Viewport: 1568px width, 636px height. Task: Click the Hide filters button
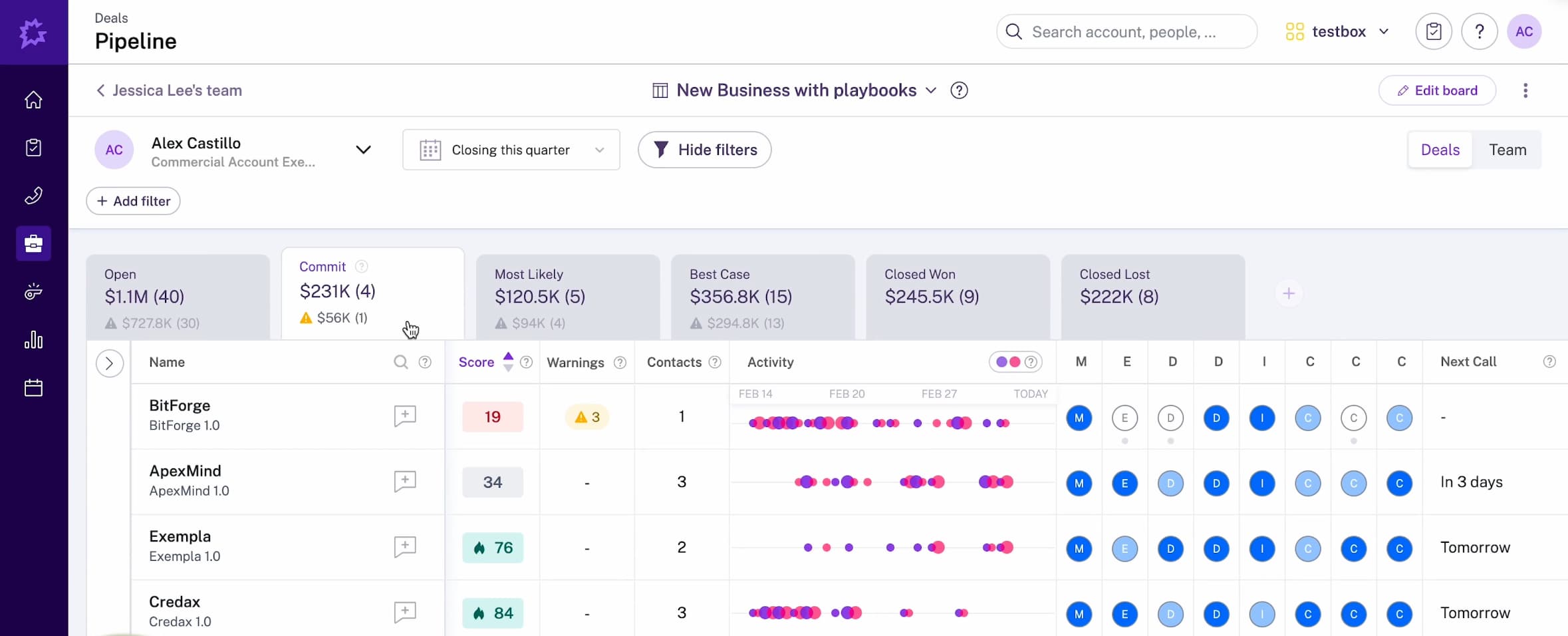coord(704,150)
